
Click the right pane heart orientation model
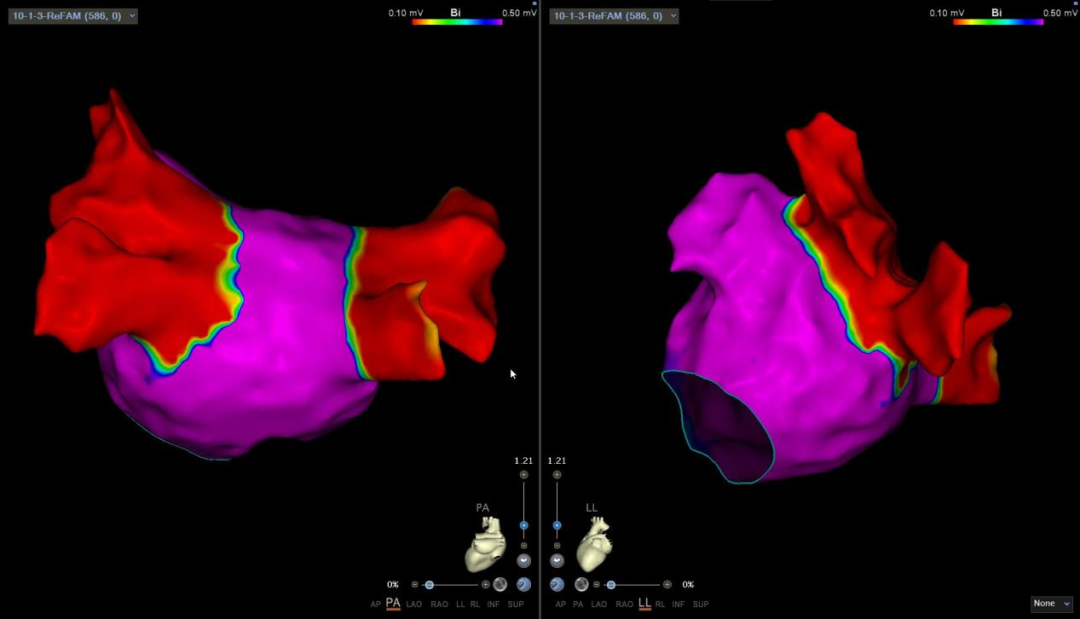(594, 548)
